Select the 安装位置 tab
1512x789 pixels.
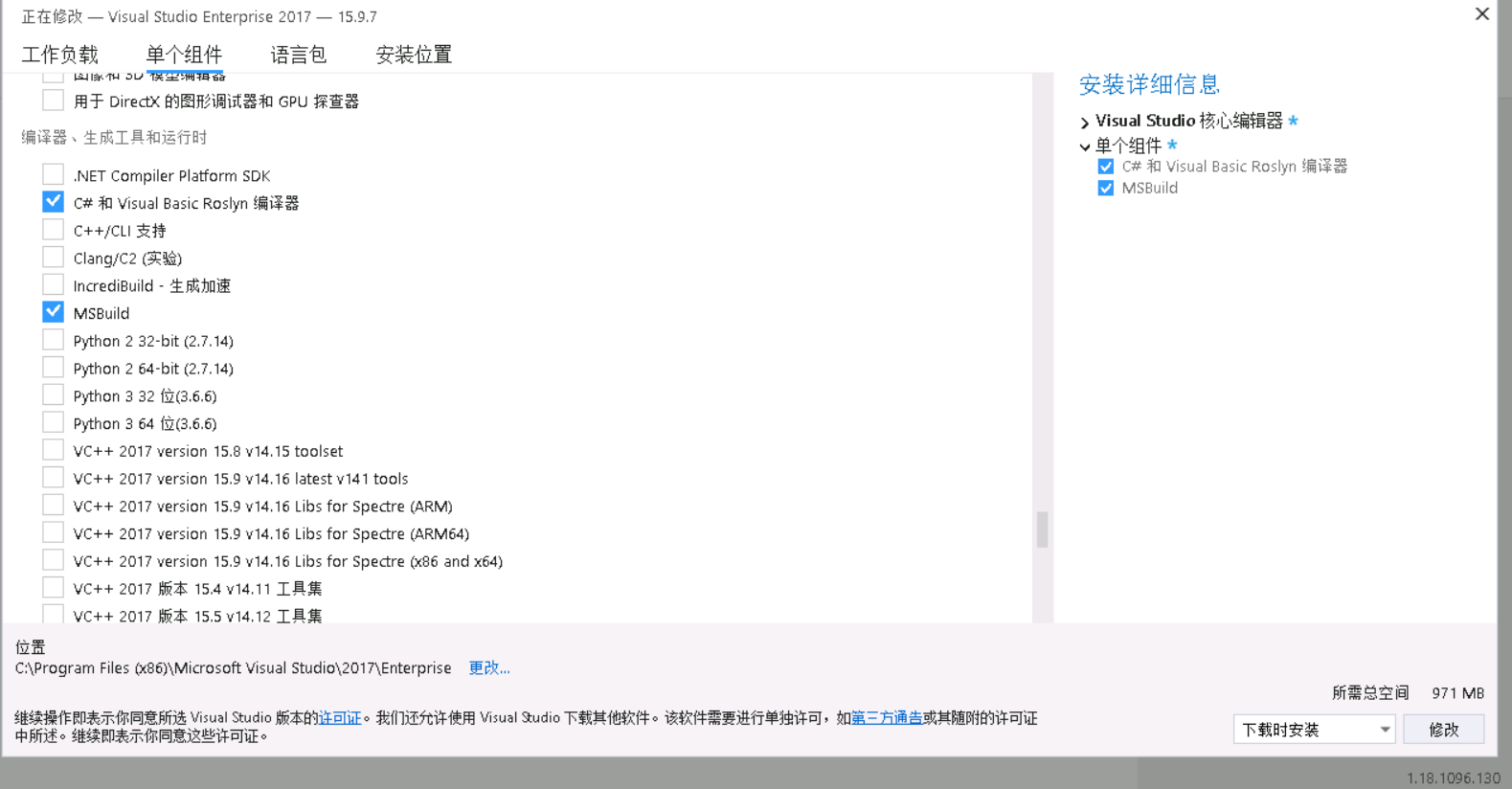coord(414,55)
